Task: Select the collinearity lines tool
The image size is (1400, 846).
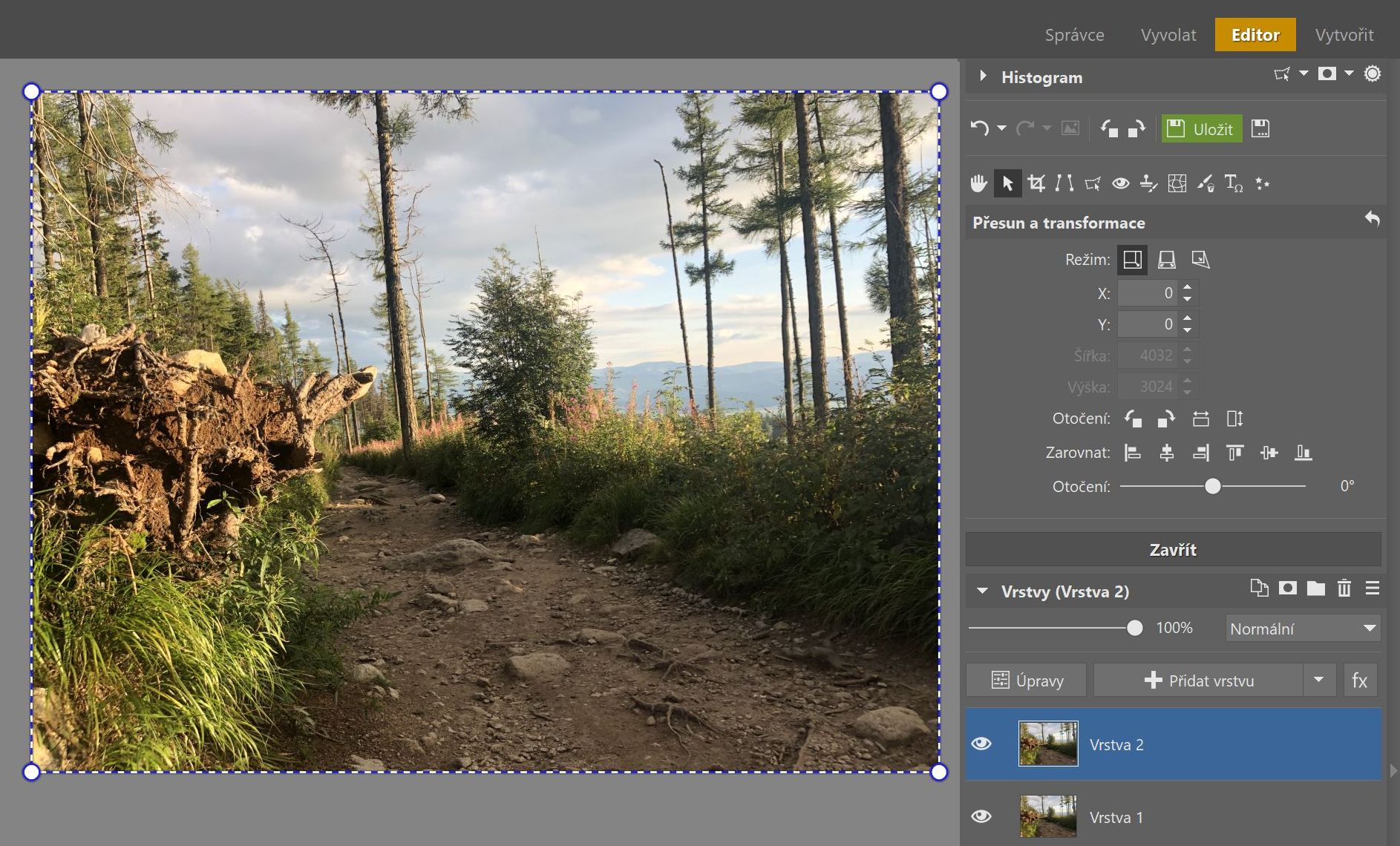Action: coord(1064,183)
